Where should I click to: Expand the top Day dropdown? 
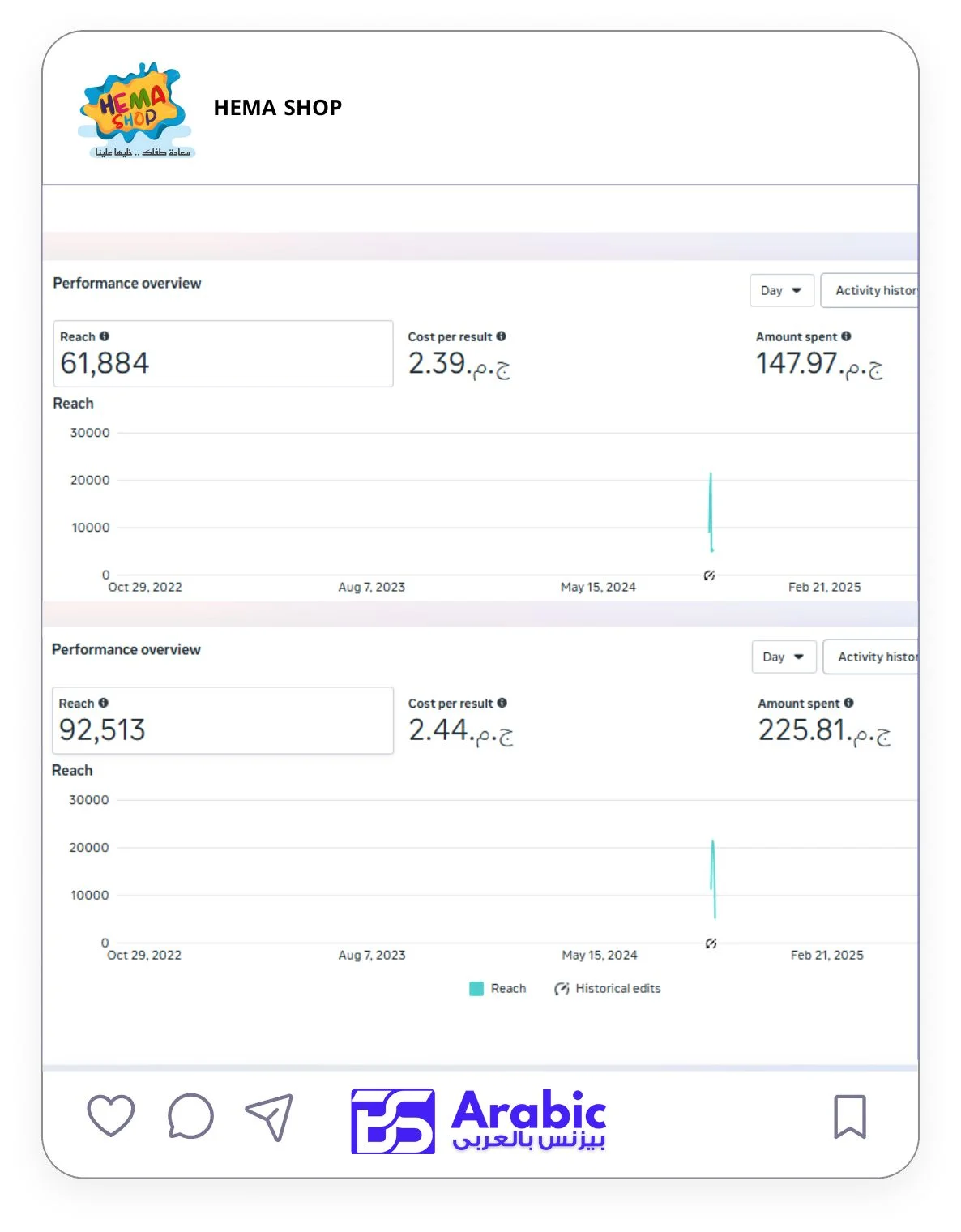[x=781, y=290]
